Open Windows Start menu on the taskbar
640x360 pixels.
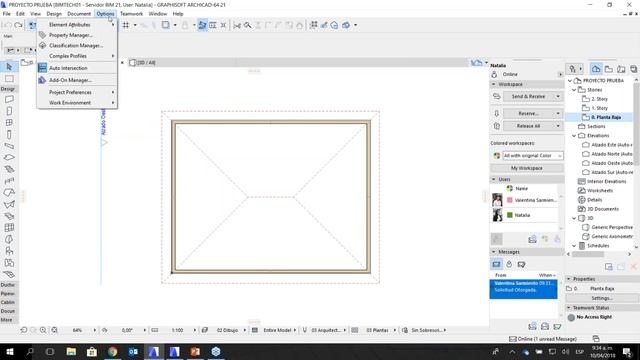click(9, 351)
